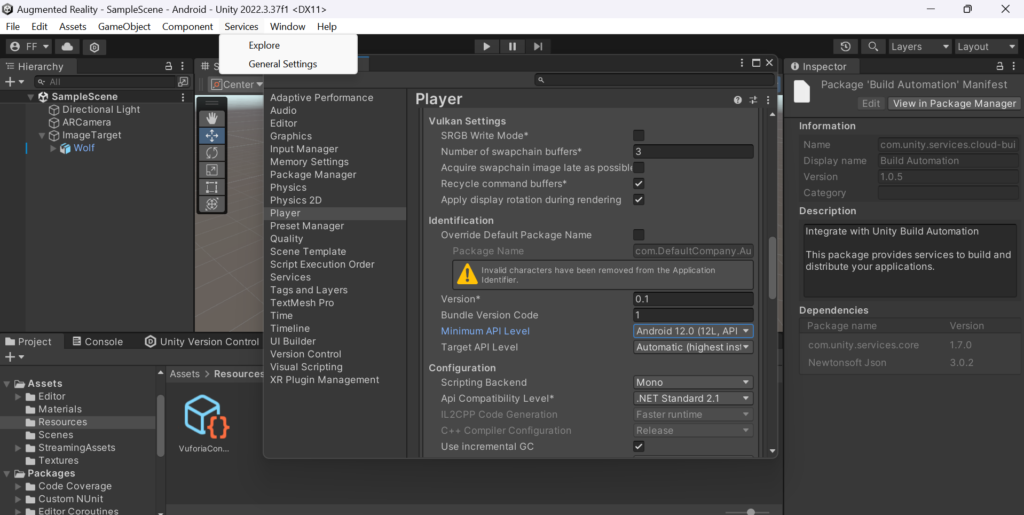Screen dimensions: 1024x515
Task: Open the Window menu
Action: (x=287, y=27)
